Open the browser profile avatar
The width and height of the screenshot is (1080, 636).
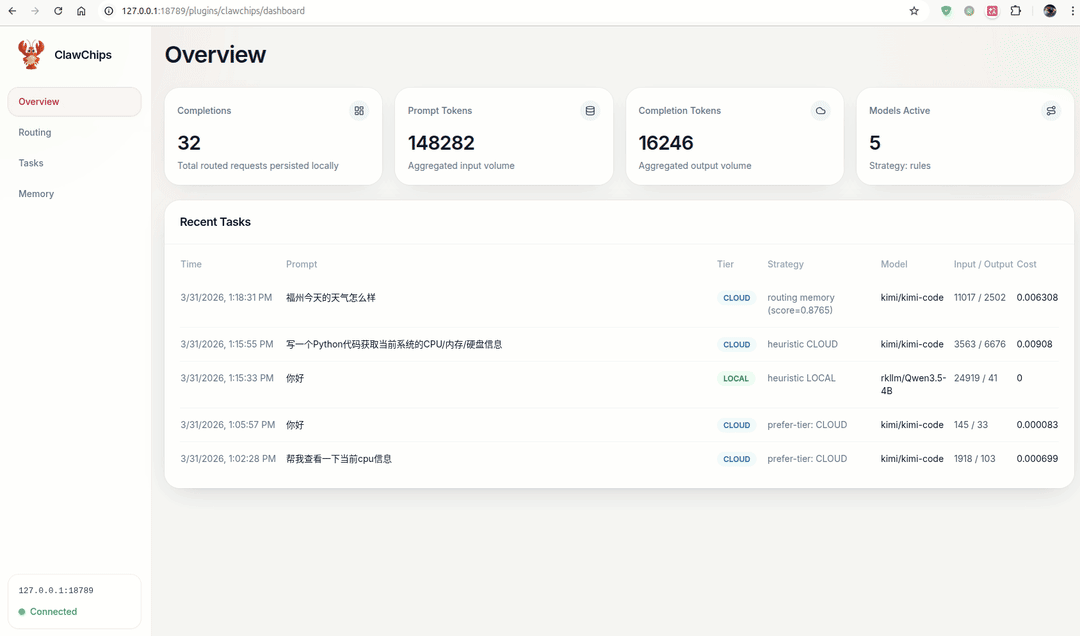[1049, 11]
